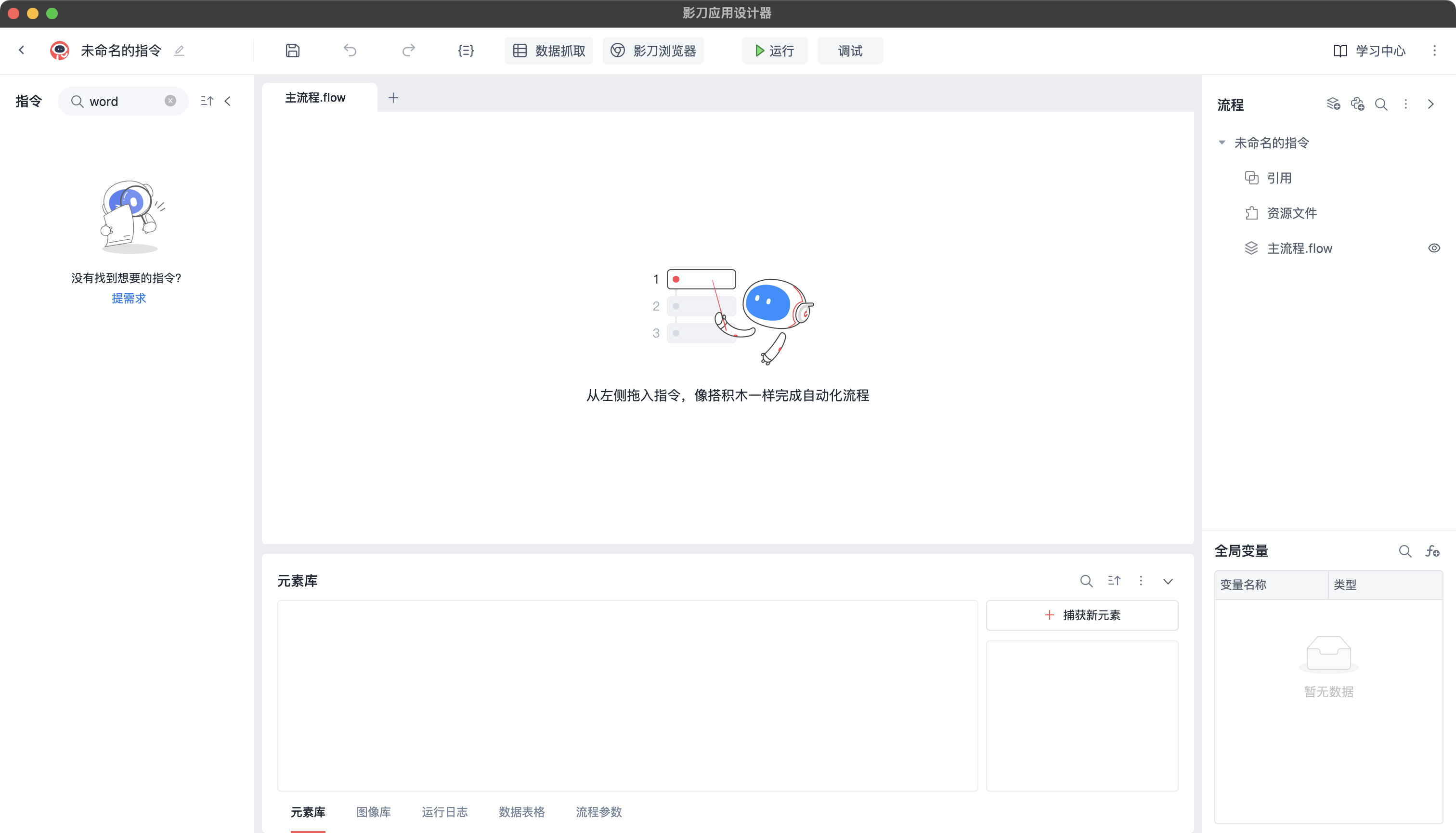Click the rename pencil icon beside title
Image resolution: width=1456 pixels, height=833 pixels.
[x=179, y=51]
